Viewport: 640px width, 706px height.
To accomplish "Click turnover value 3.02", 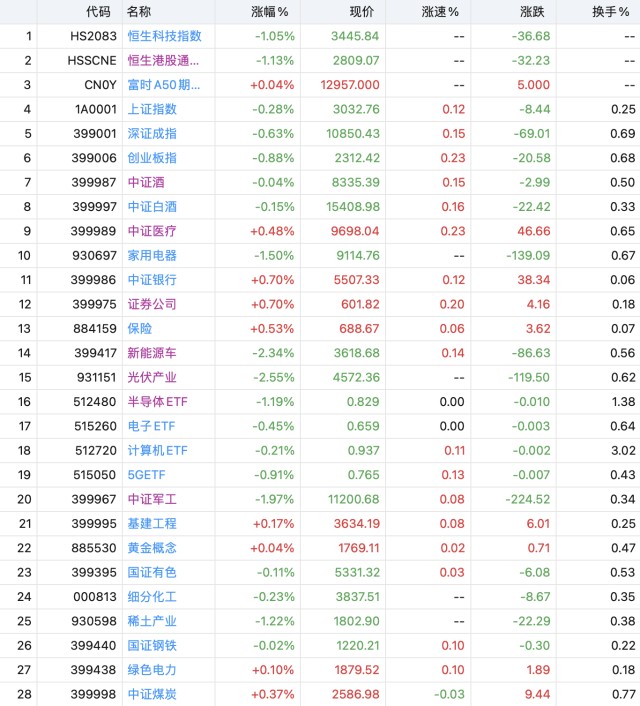I will point(623,450).
